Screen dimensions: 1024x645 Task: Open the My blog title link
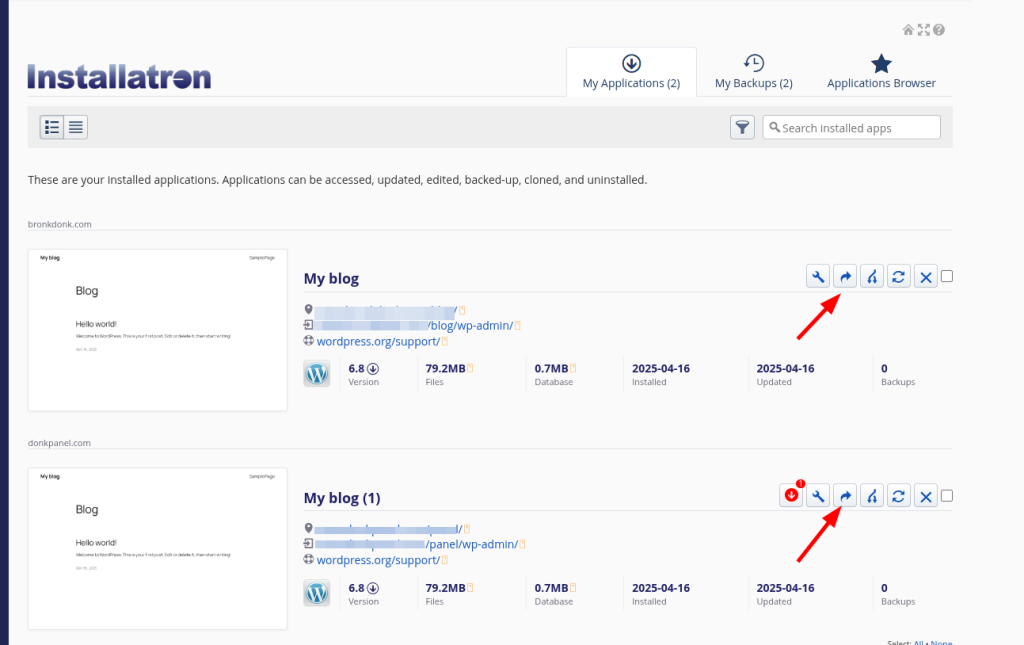pyautogui.click(x=331, y=279)
